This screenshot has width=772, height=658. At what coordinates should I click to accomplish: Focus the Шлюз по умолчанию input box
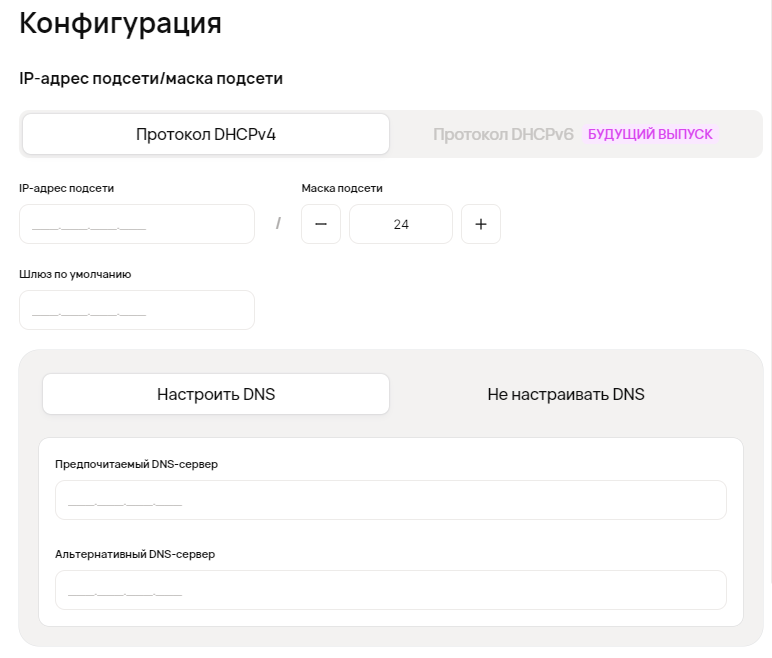point(137,310)
